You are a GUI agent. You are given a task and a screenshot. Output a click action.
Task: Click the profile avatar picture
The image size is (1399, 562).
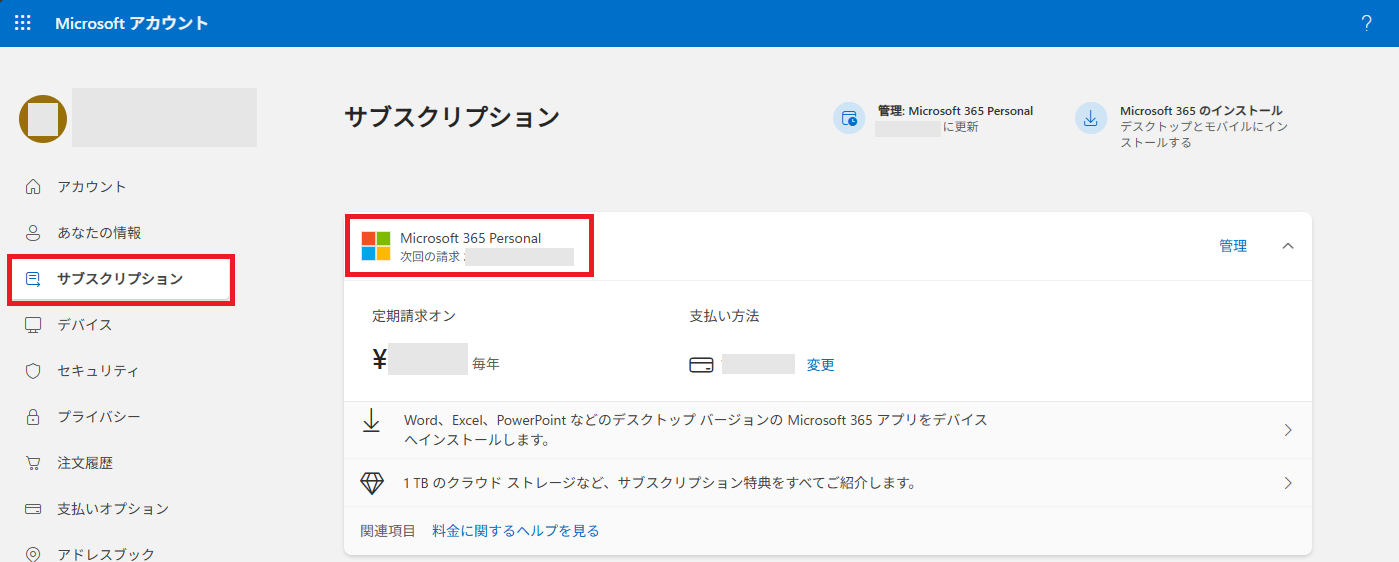tap(43, 119)
